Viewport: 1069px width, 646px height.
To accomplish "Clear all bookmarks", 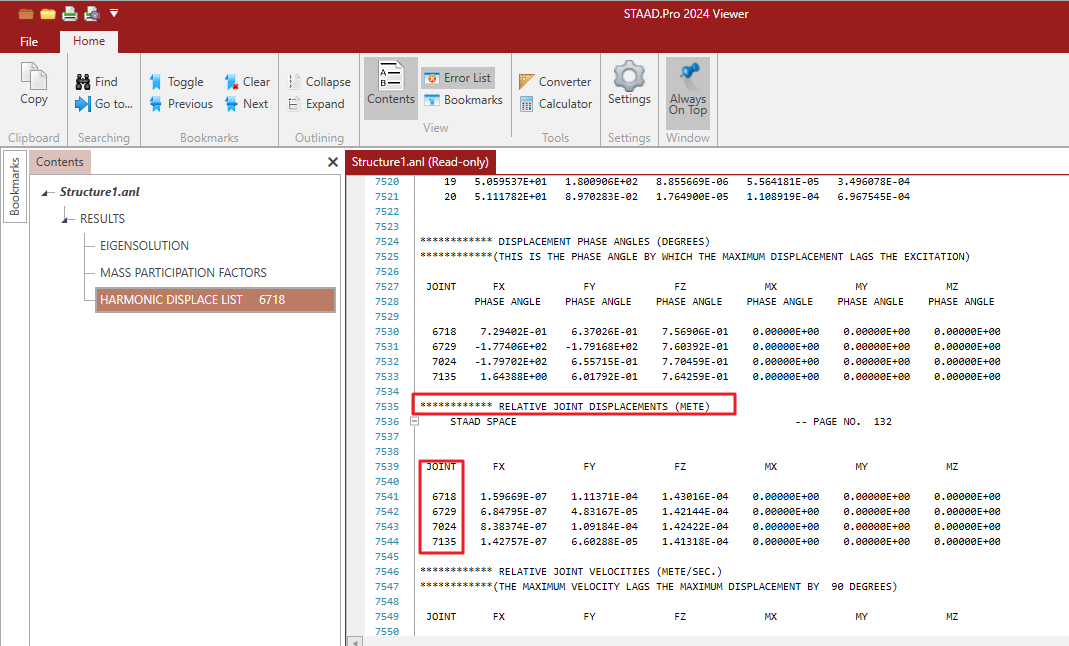I will pos(246,82).
